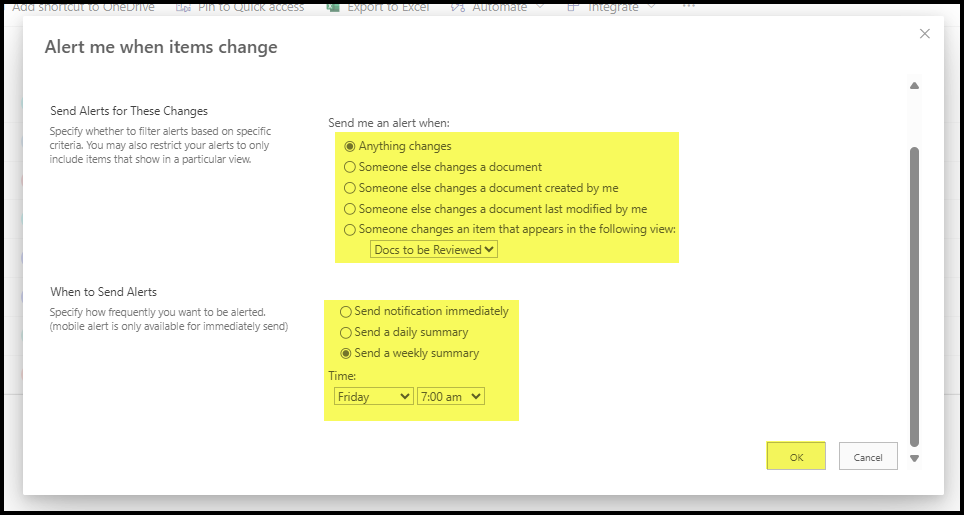
Task: Pick the 'Send a daily summary' option
Action: pos(346,332)
